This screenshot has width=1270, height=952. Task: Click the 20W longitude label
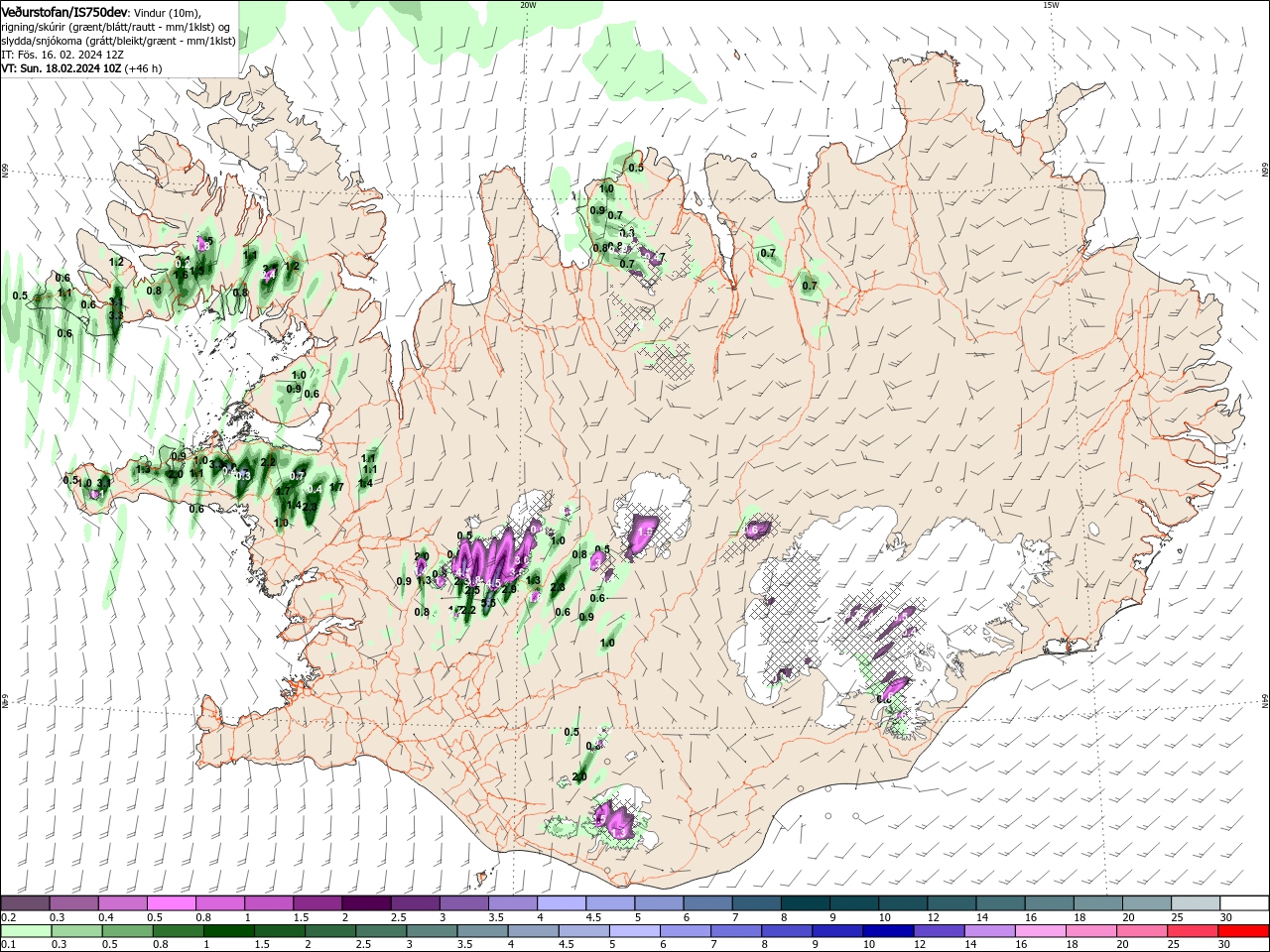pos(528,5)
